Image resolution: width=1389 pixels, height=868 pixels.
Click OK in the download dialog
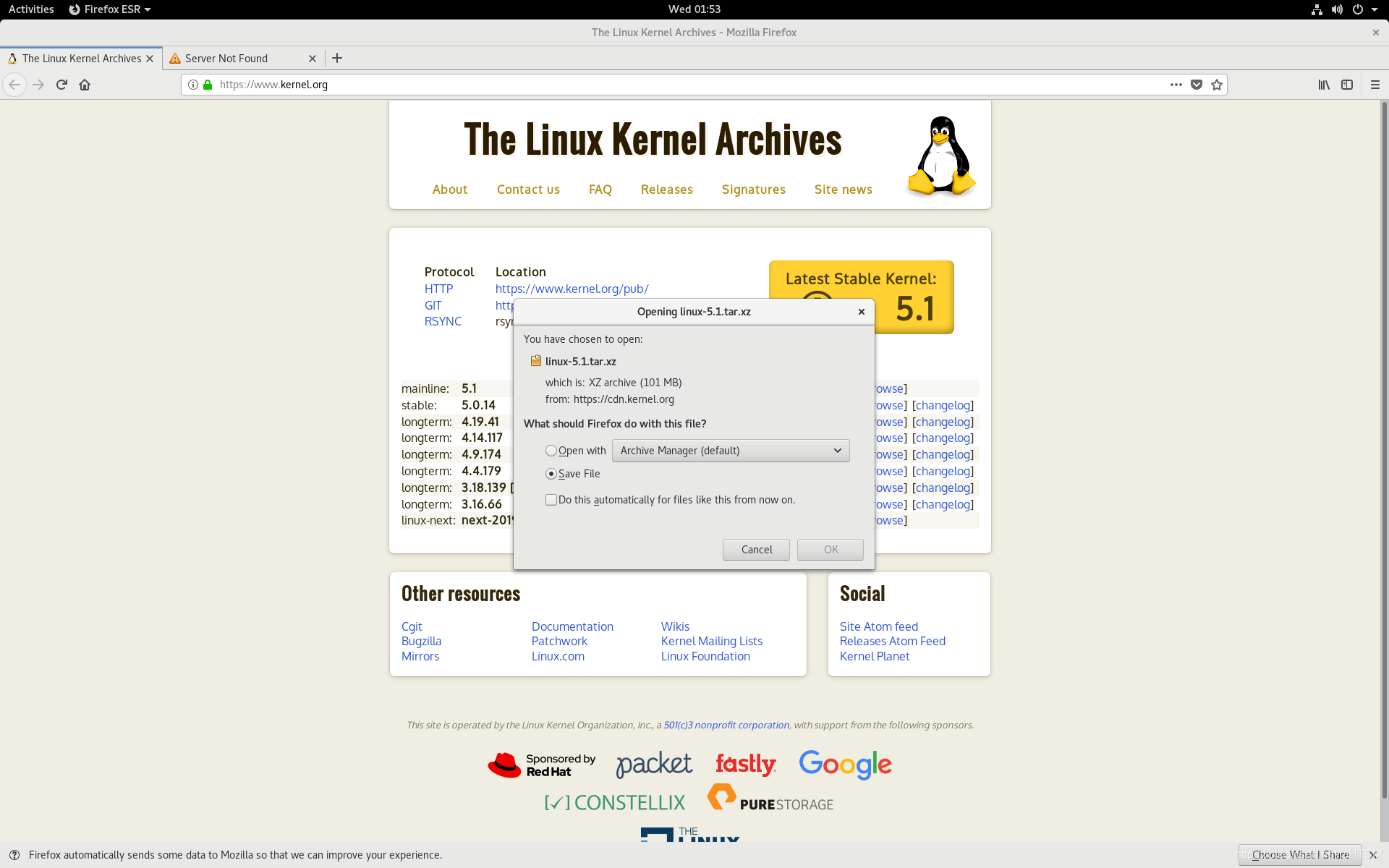click(831, 550)
